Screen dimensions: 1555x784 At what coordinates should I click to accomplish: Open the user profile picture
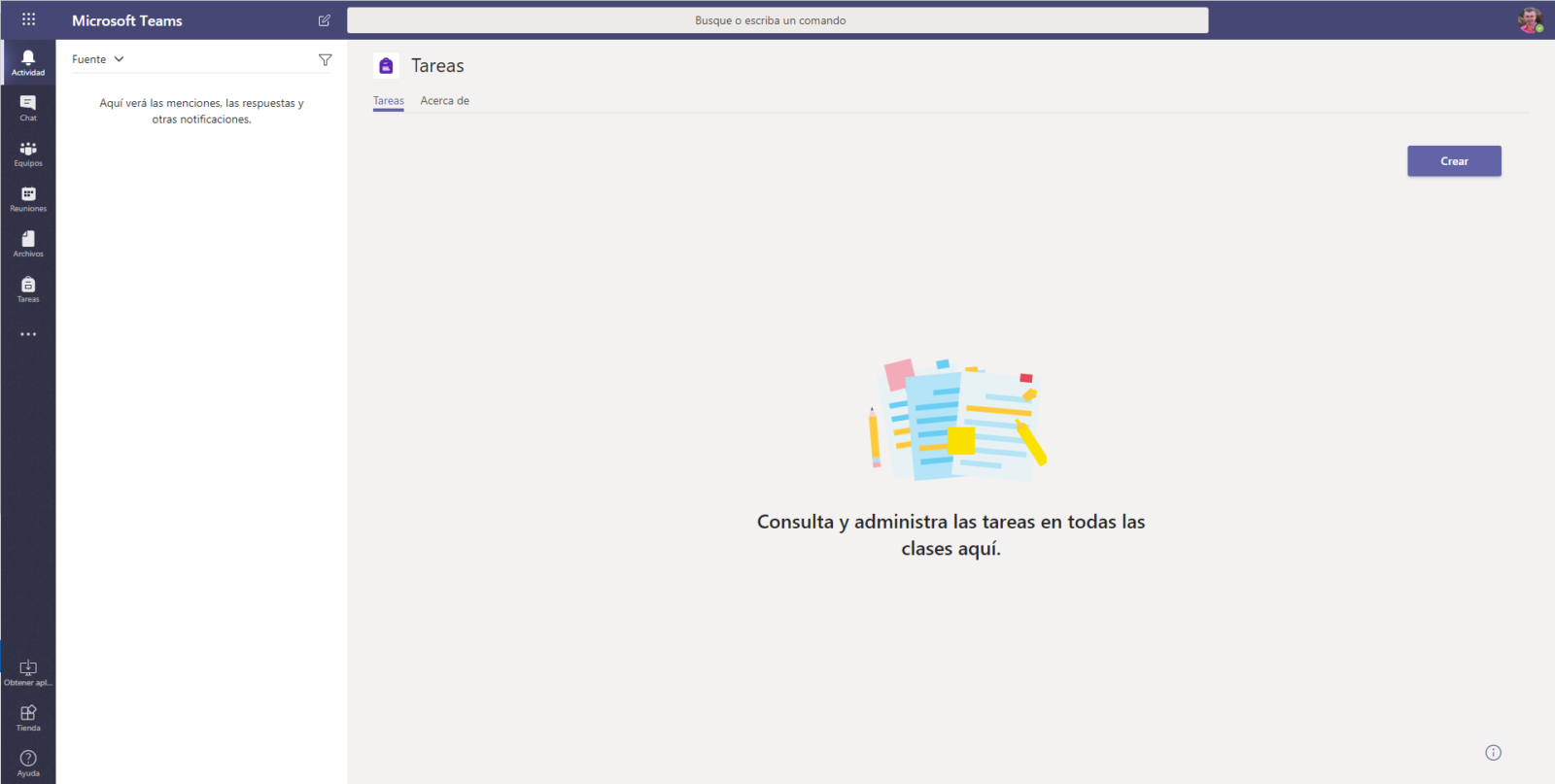[1530, 20]
